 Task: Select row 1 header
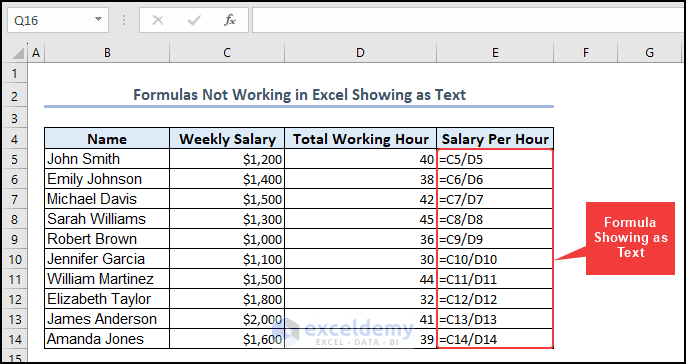pos(14,74)
